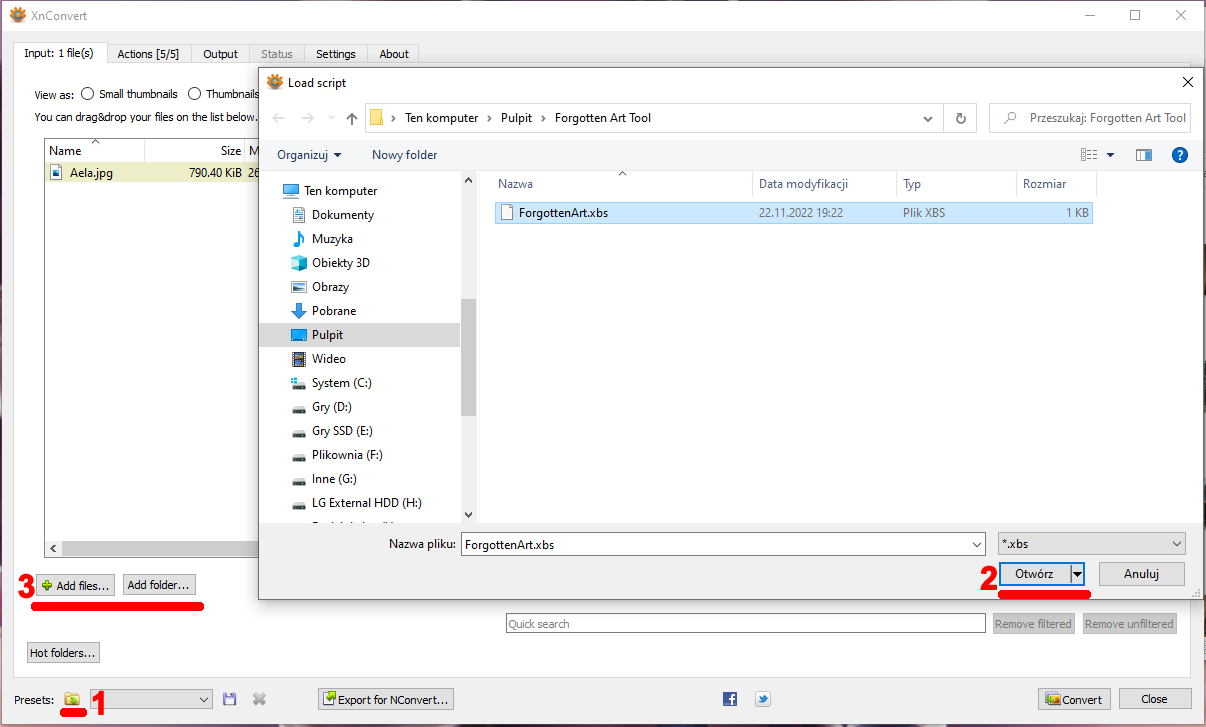Click the delete preset X icon
1206x727 pixels.
pyautogui.click(x=259, y=699)
